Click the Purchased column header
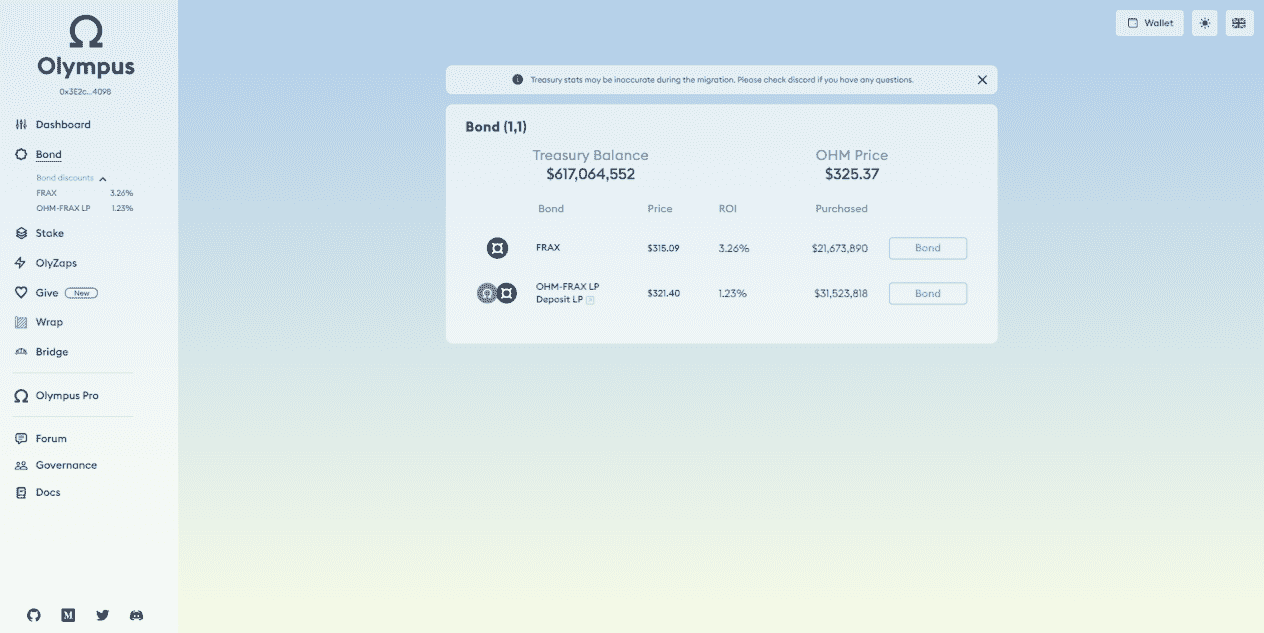This screenshot has width=1264, height=633. tap(842, 209)
